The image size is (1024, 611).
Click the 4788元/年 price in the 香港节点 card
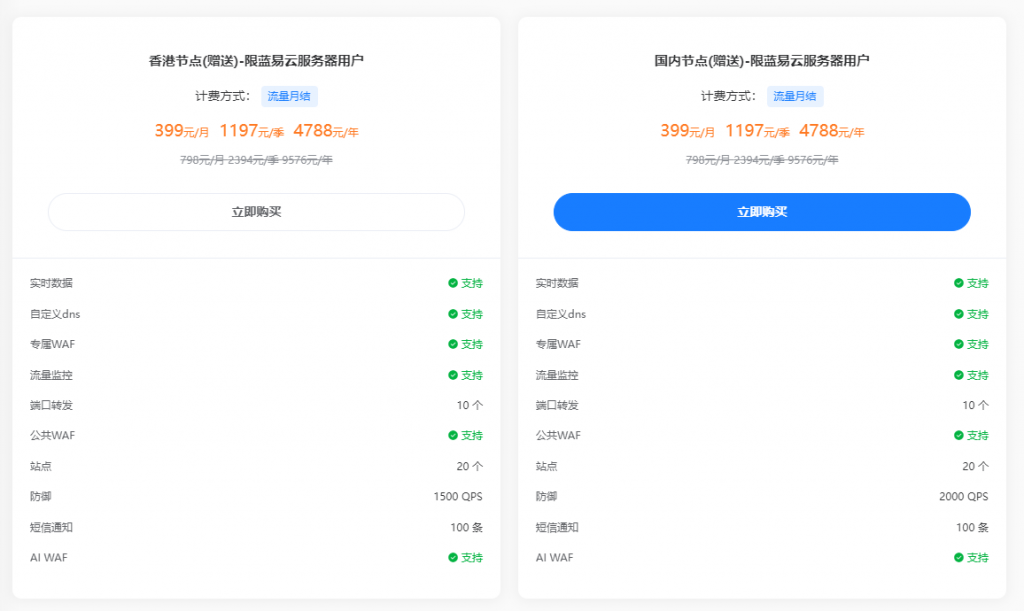coord(326,131)
